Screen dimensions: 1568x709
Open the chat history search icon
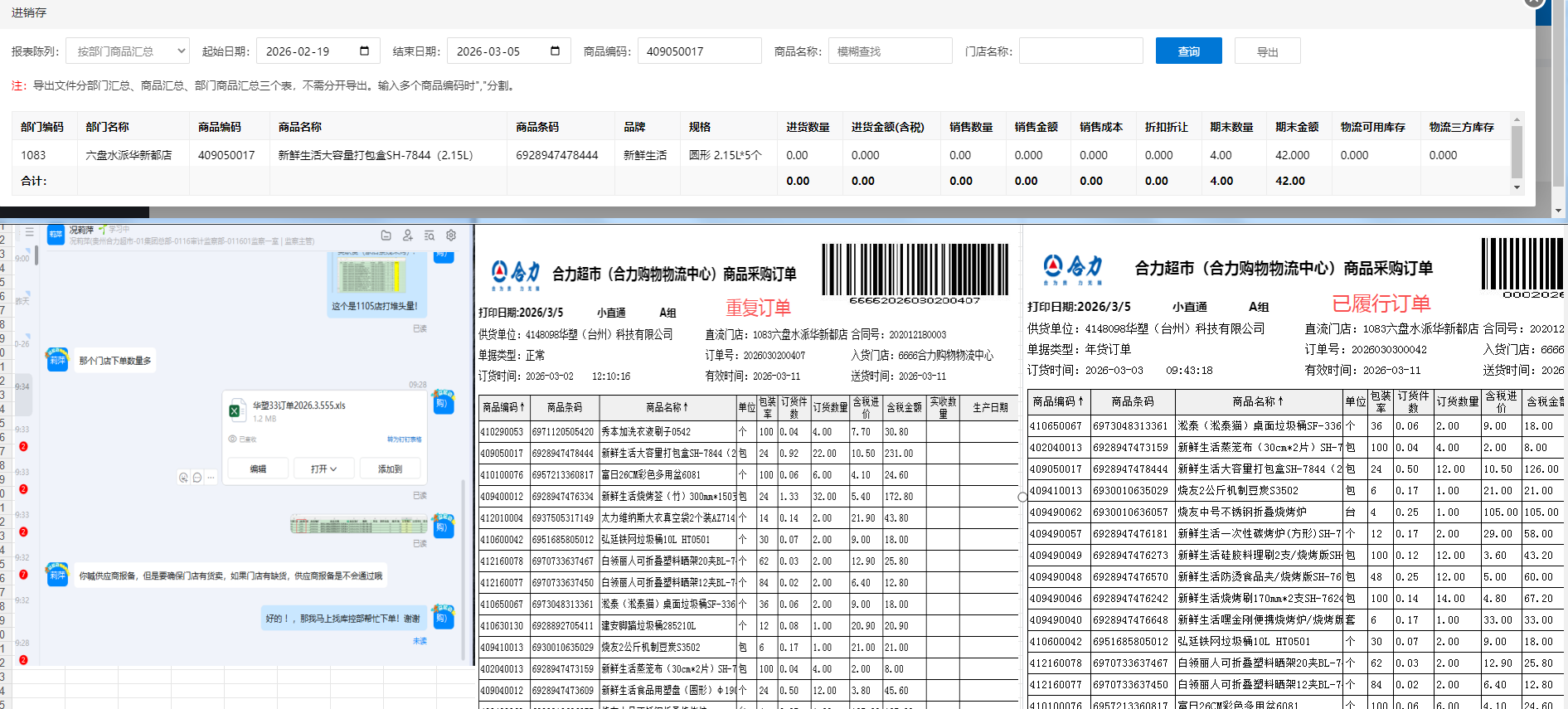tap(430, 236)
